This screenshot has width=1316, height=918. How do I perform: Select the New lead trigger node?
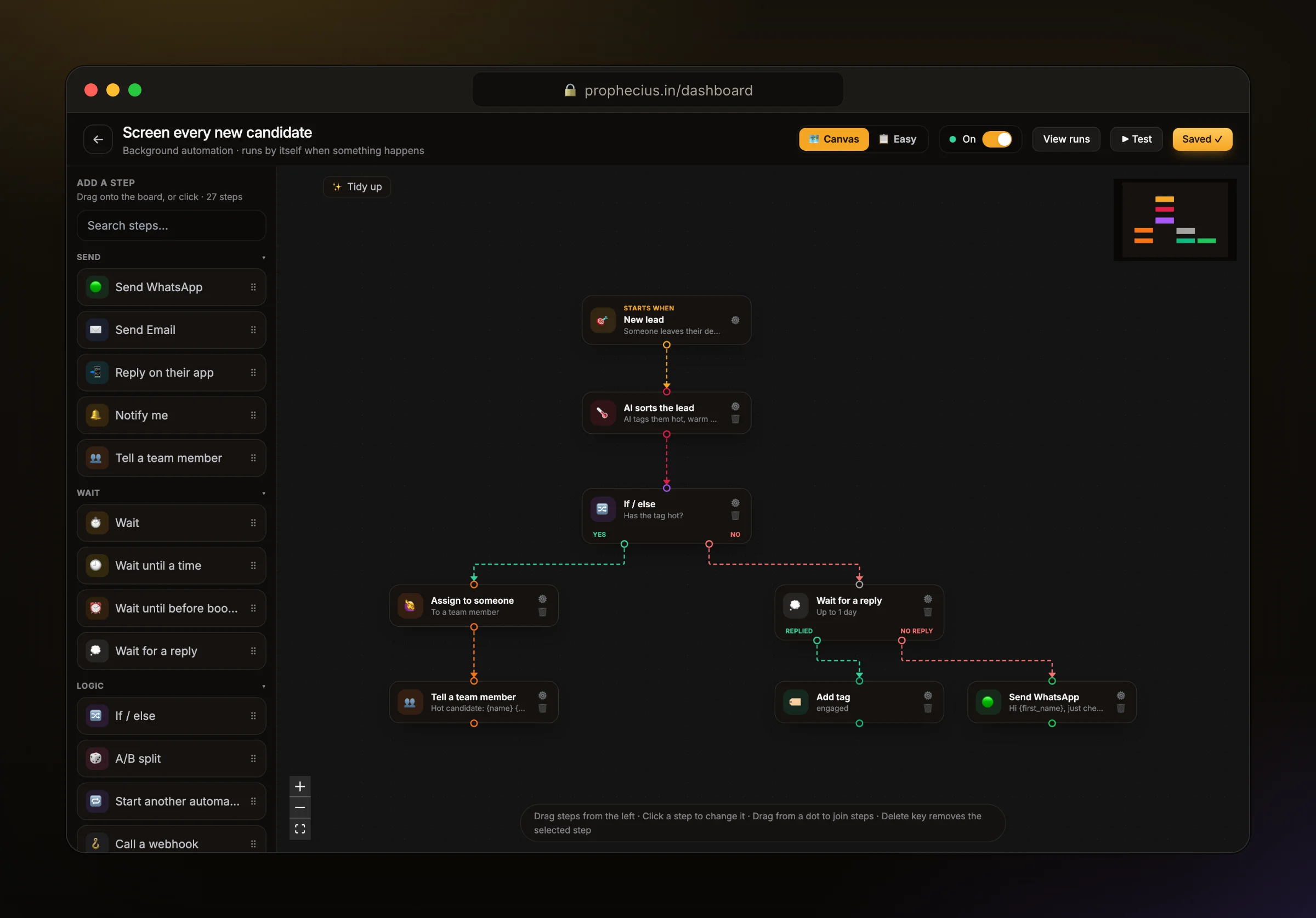pos(667,320)
